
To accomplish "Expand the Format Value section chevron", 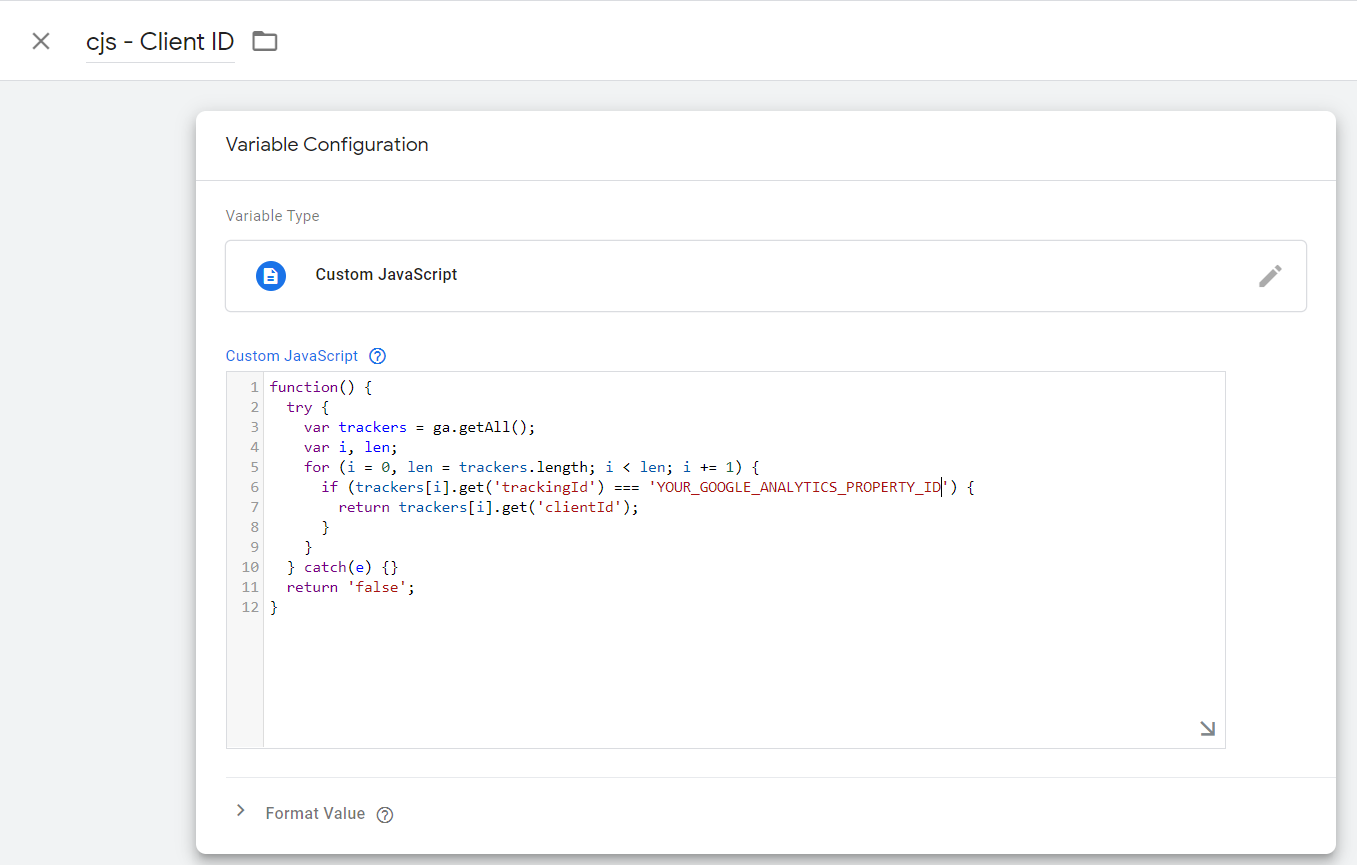I will click(x=240, y=811).
